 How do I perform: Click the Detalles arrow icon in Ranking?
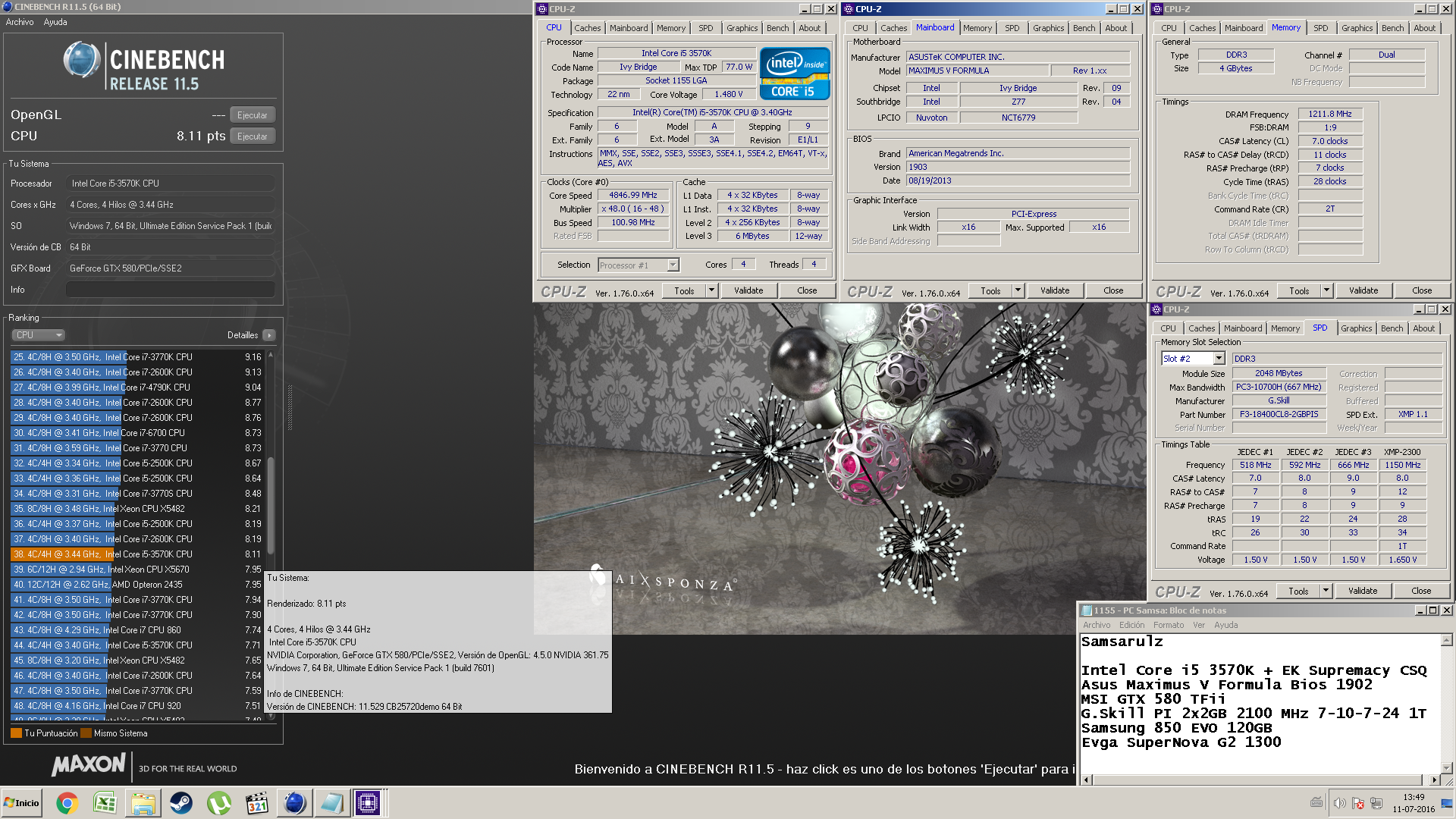click(x=269, y=335)
